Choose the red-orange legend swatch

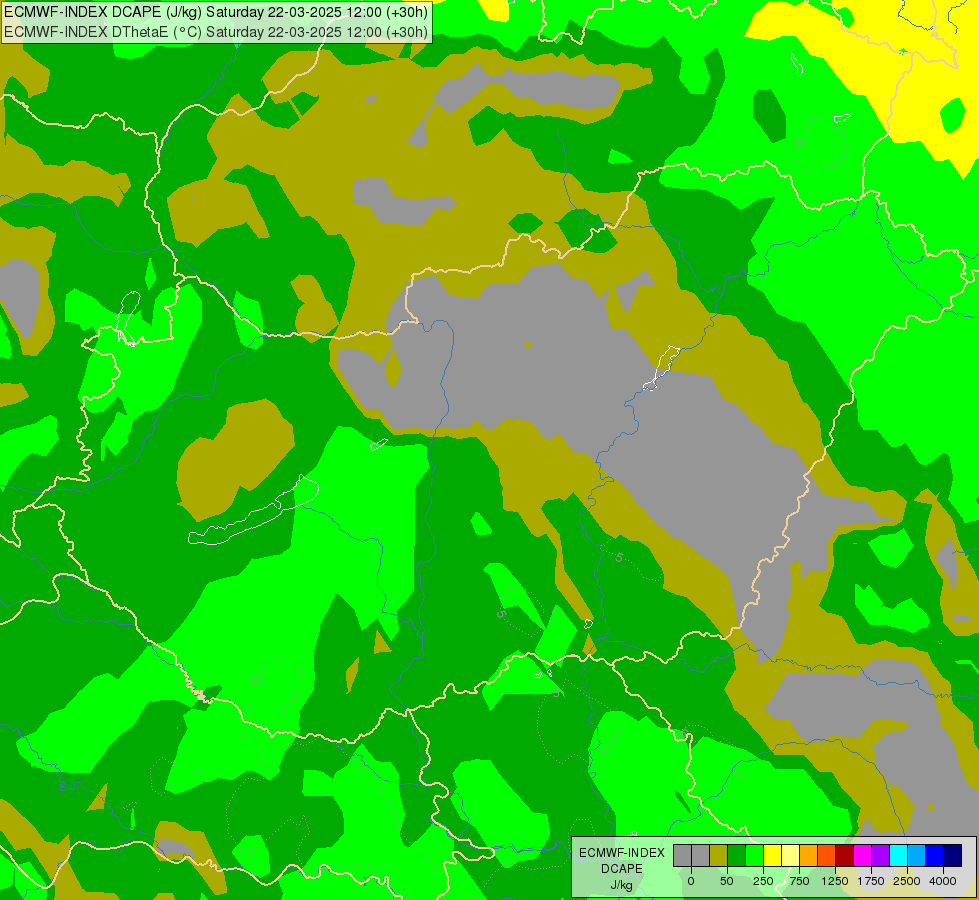[x=827, y=855]
